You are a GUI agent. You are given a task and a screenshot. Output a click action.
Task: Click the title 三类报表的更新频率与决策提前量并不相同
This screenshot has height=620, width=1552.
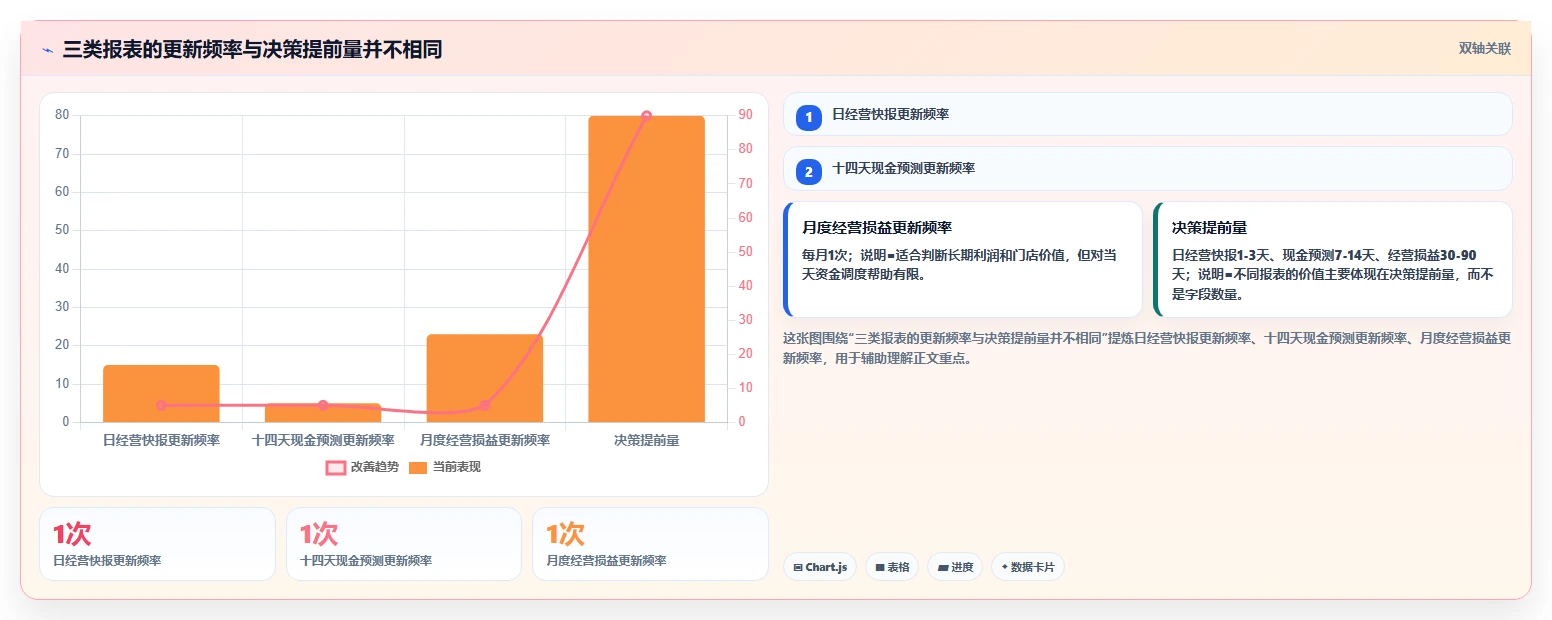(252, 49)
